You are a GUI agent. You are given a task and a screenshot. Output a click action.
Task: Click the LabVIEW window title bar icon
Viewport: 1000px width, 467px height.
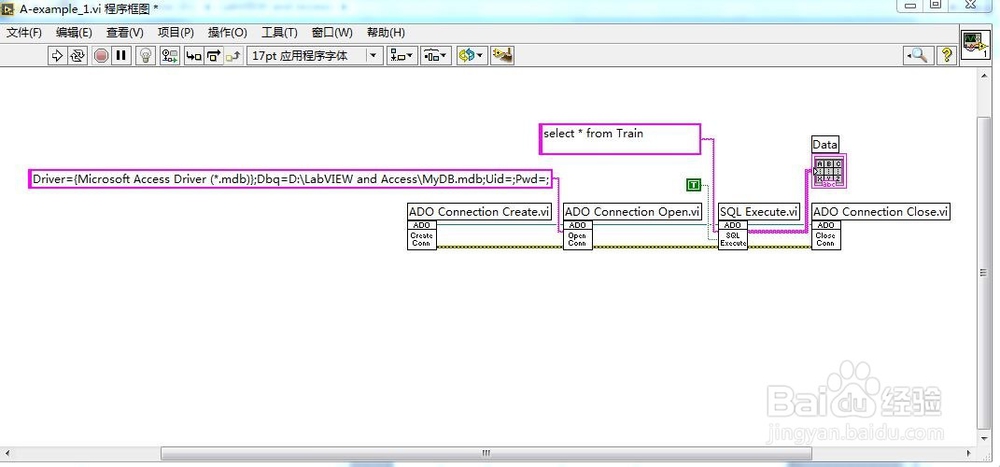pyautogui.click(x=9, y=9)
